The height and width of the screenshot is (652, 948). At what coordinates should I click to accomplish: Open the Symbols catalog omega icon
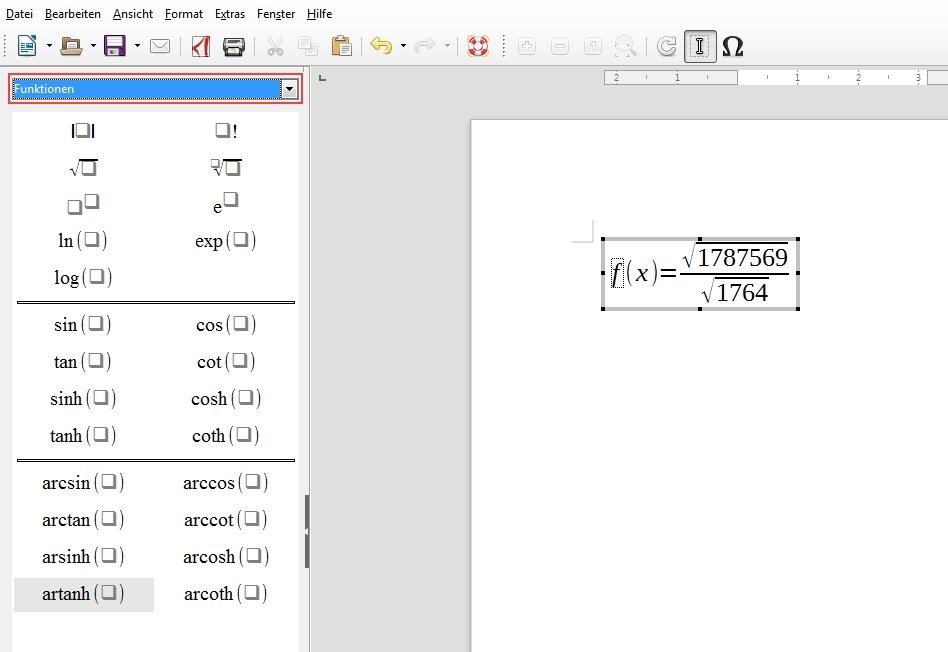(x=732, y=46)
